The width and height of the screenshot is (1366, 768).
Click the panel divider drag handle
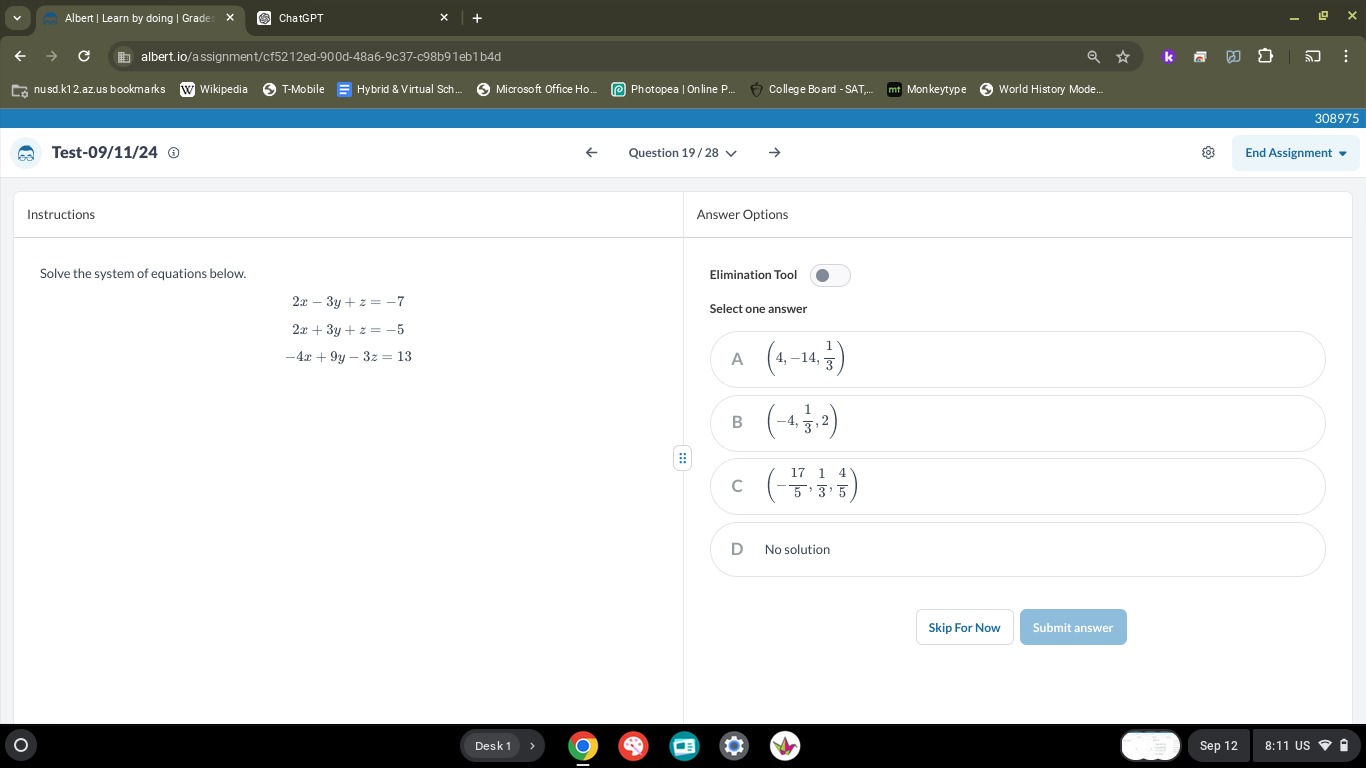click(683, 458)
